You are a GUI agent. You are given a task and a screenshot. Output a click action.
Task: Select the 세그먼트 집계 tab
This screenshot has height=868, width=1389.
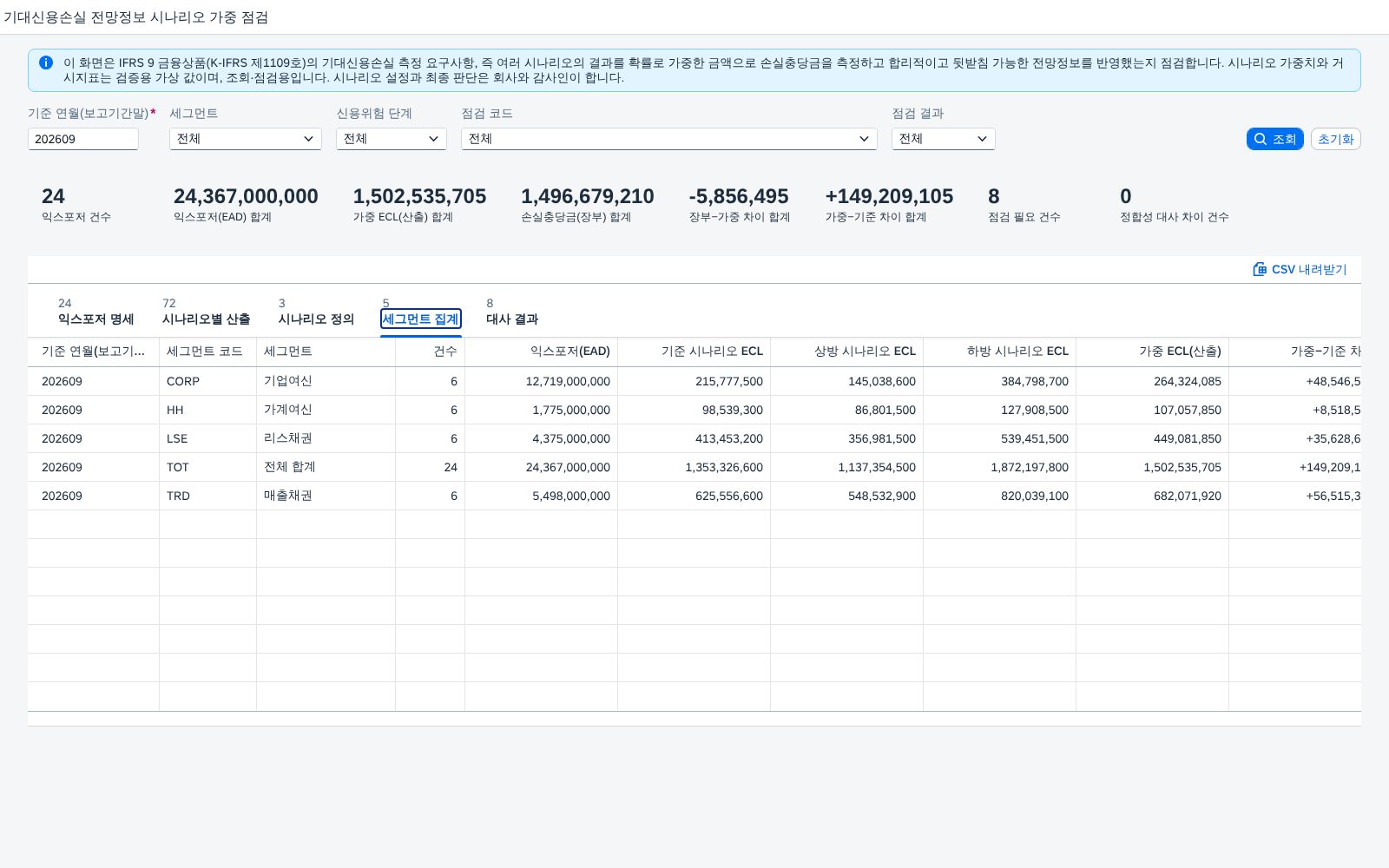point(420,319)
